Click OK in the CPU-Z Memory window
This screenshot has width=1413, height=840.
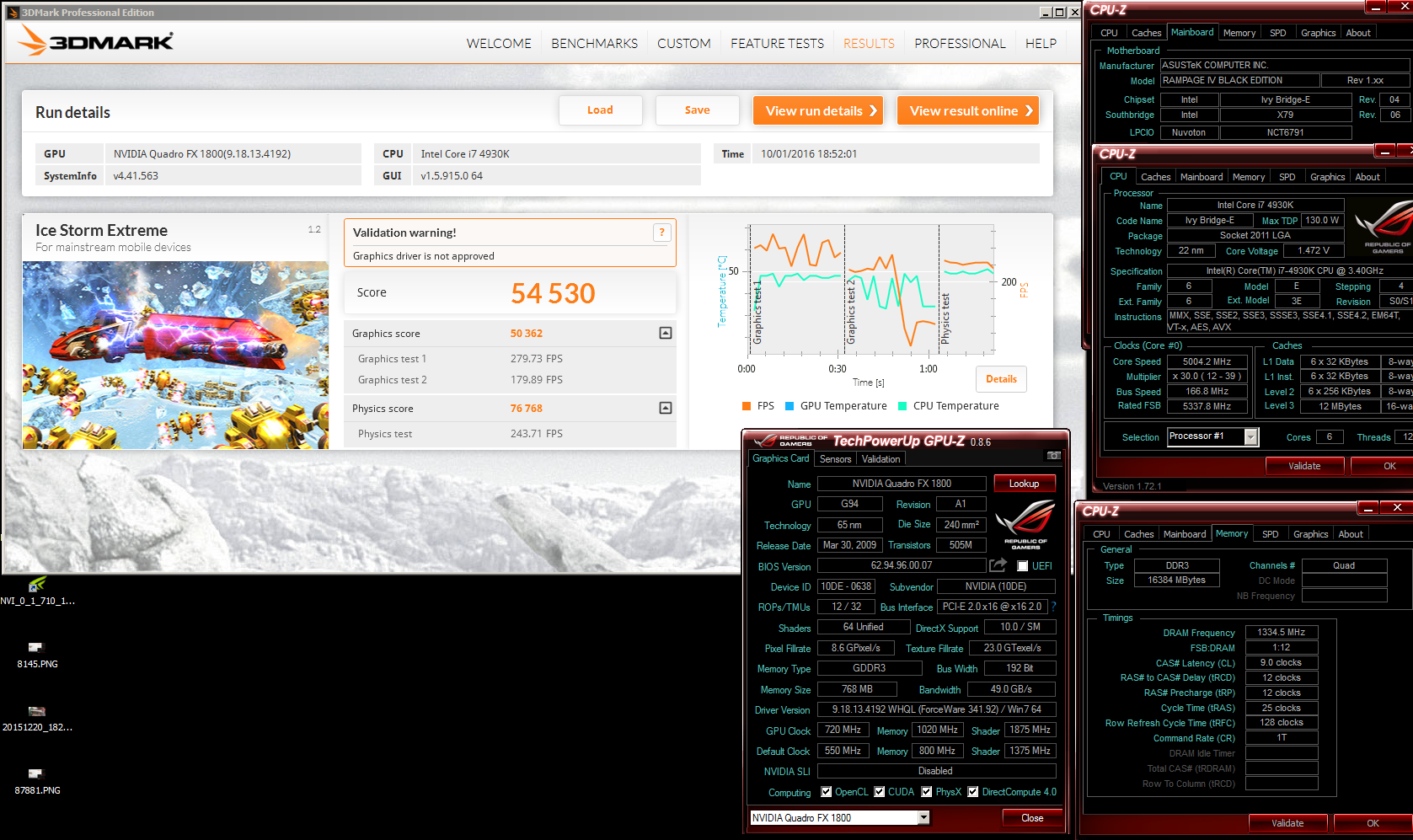click(x=1373, y=823)
